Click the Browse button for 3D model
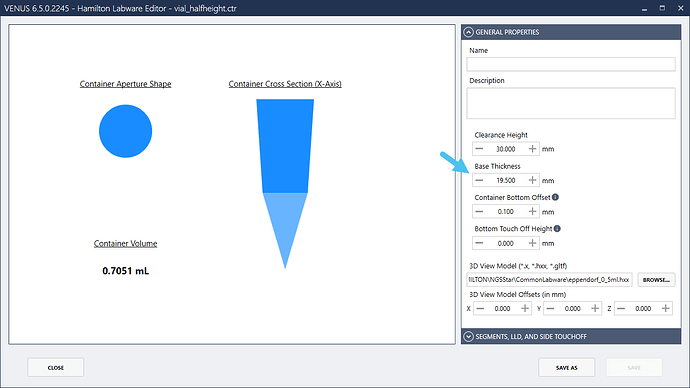690x388 pixels. point(656,280)
